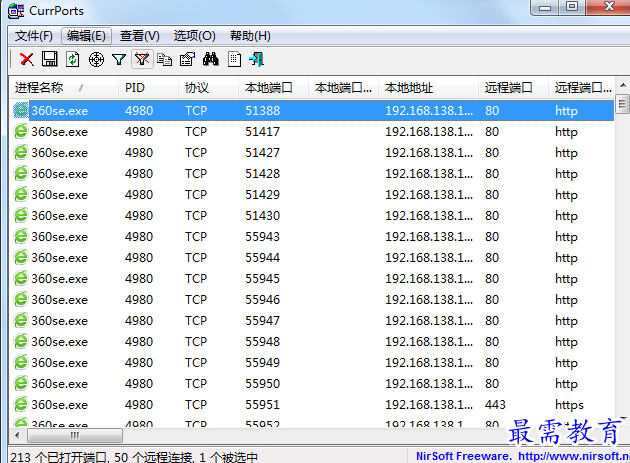Select the row with local port 51428
Screen dimensions: 630x463
pyautogui.click(x=312, y=173)
